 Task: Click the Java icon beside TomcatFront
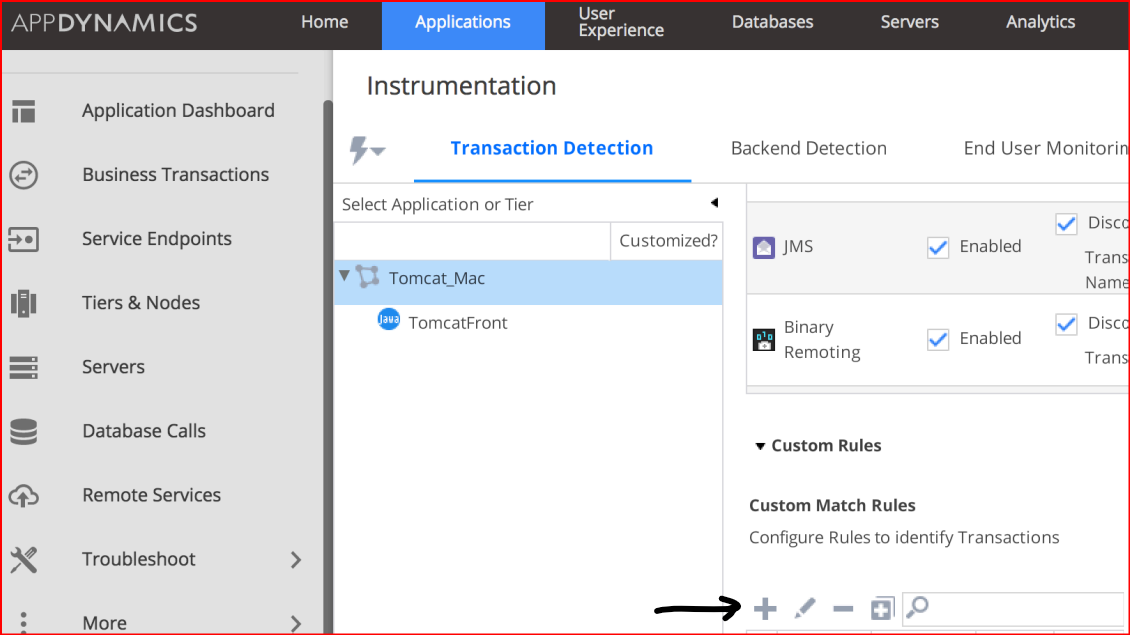tap(388, 319)
